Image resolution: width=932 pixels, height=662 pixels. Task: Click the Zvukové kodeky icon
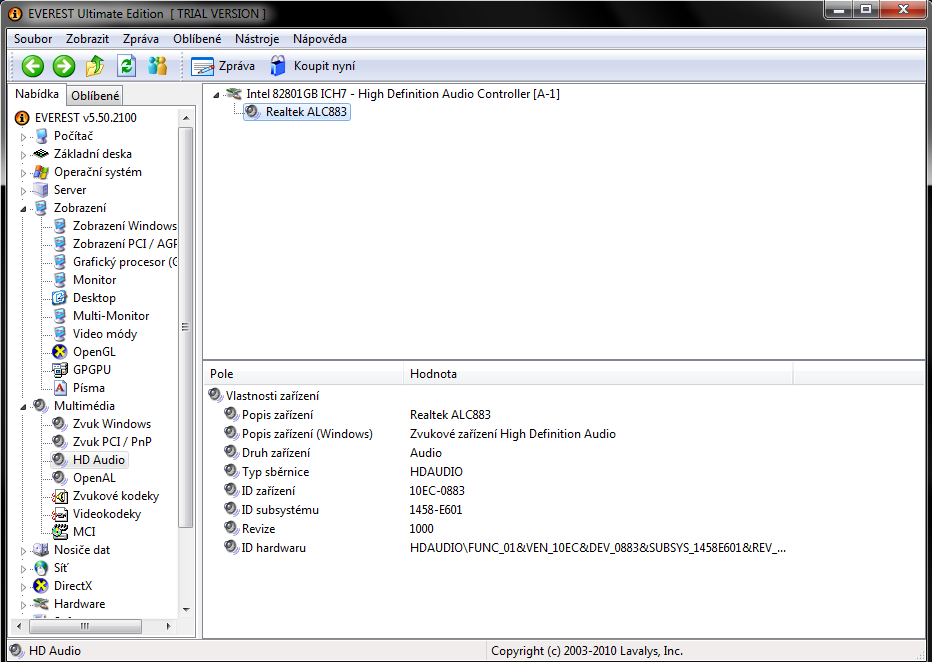click(x=59, y=496)
